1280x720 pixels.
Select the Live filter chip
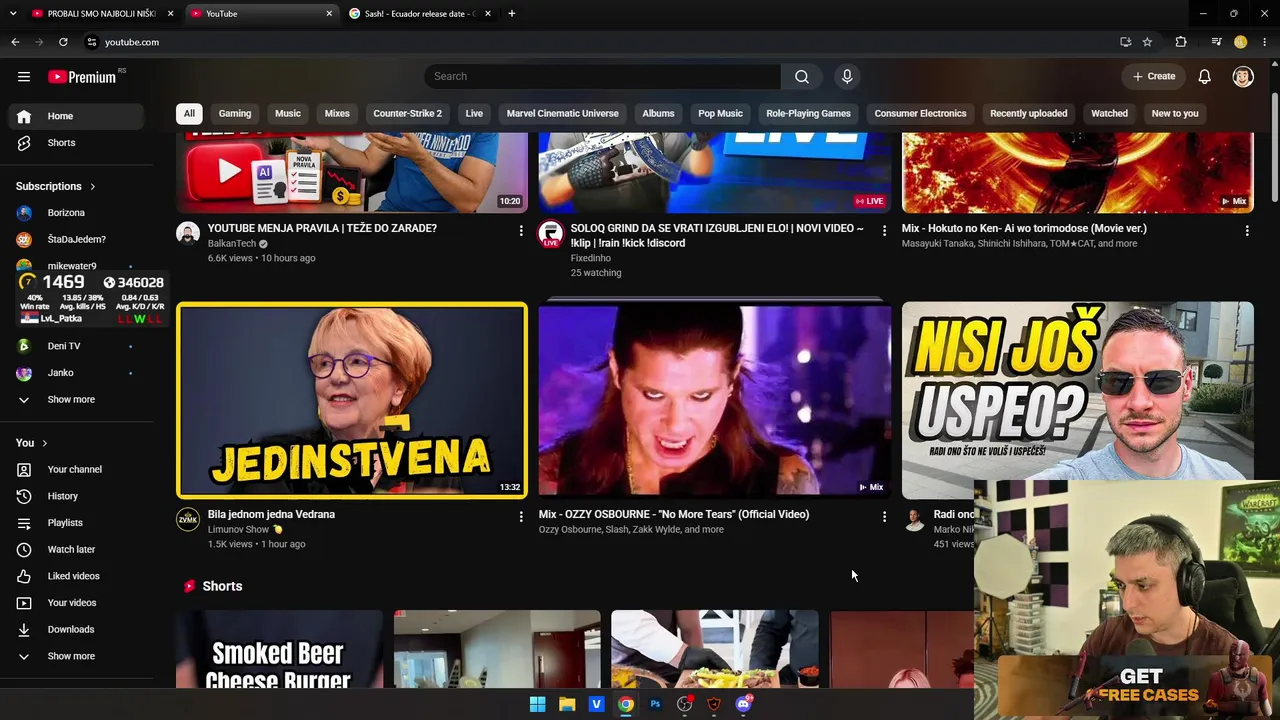474,113
